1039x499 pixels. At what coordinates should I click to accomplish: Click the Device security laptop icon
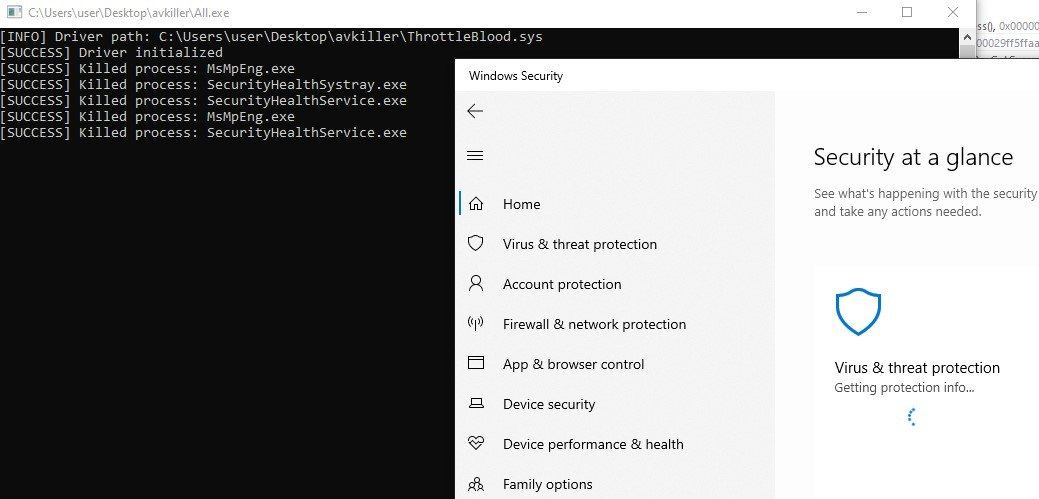476,404
